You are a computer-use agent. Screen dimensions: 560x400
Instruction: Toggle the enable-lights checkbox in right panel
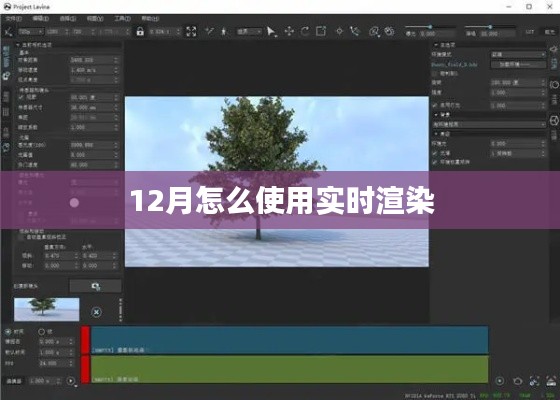point(435,105)
